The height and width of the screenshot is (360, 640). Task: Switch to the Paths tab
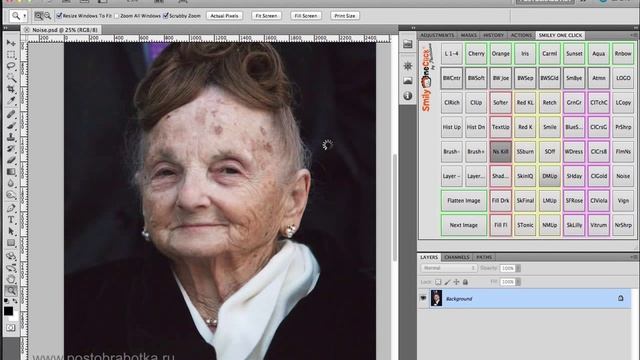coord(484,257)
